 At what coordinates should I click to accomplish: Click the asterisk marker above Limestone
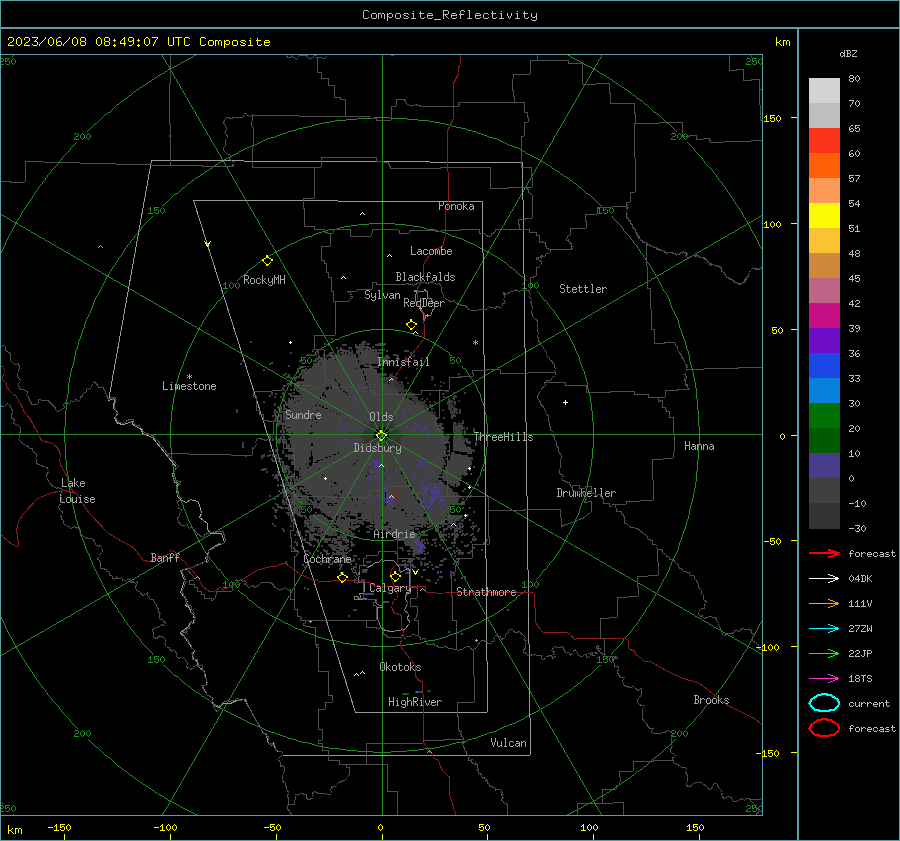(x=189, y=377)
